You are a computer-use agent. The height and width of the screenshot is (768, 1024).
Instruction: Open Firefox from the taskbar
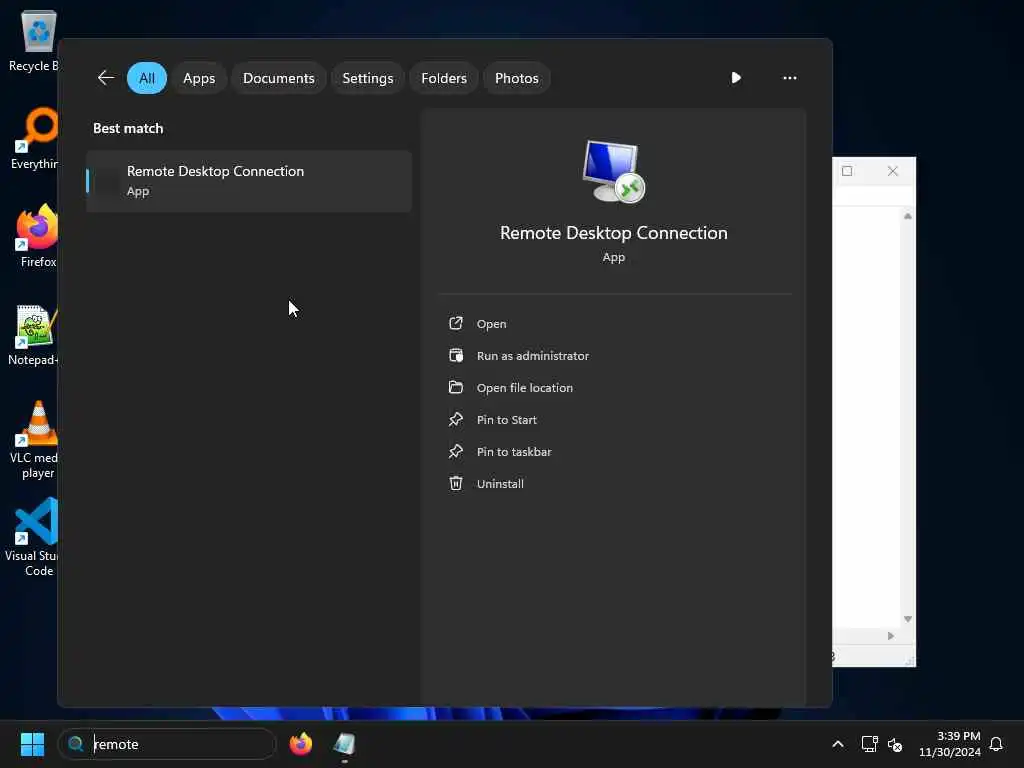pos(301,744)
